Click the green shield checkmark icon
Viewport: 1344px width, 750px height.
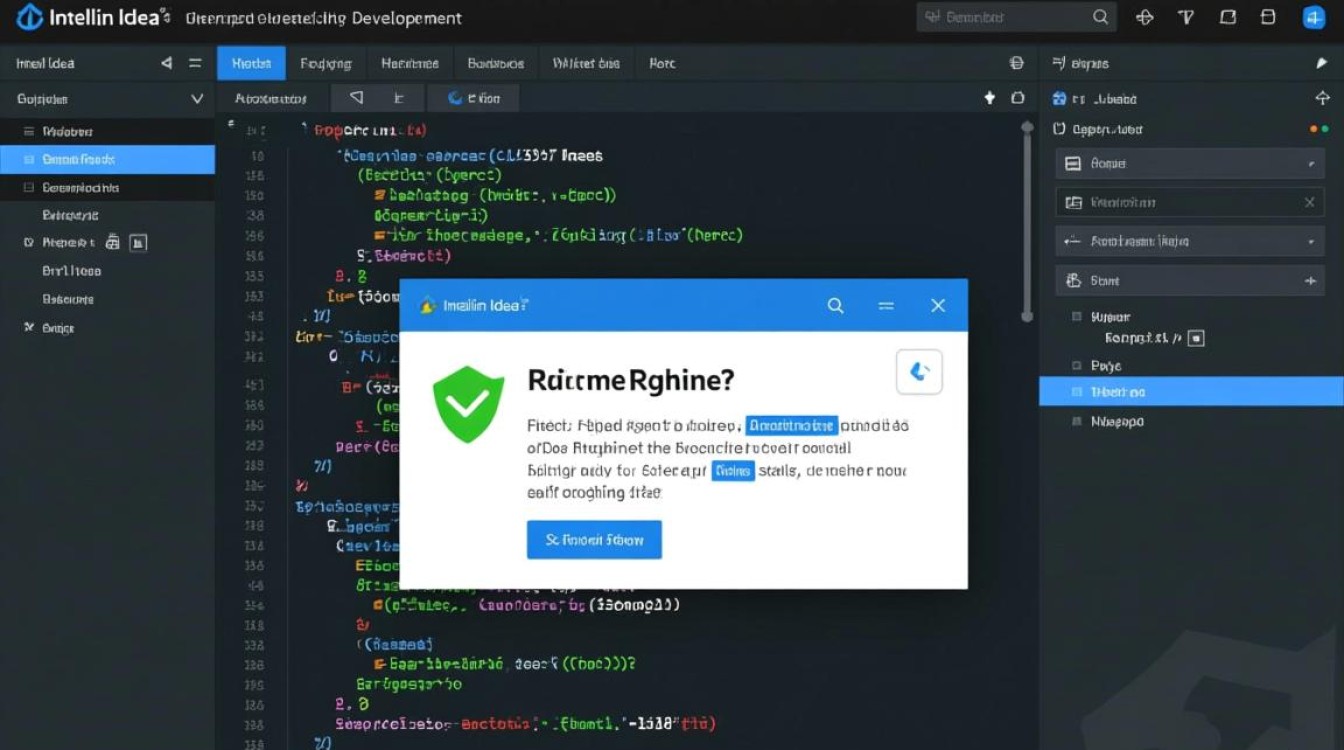(468, 403)
